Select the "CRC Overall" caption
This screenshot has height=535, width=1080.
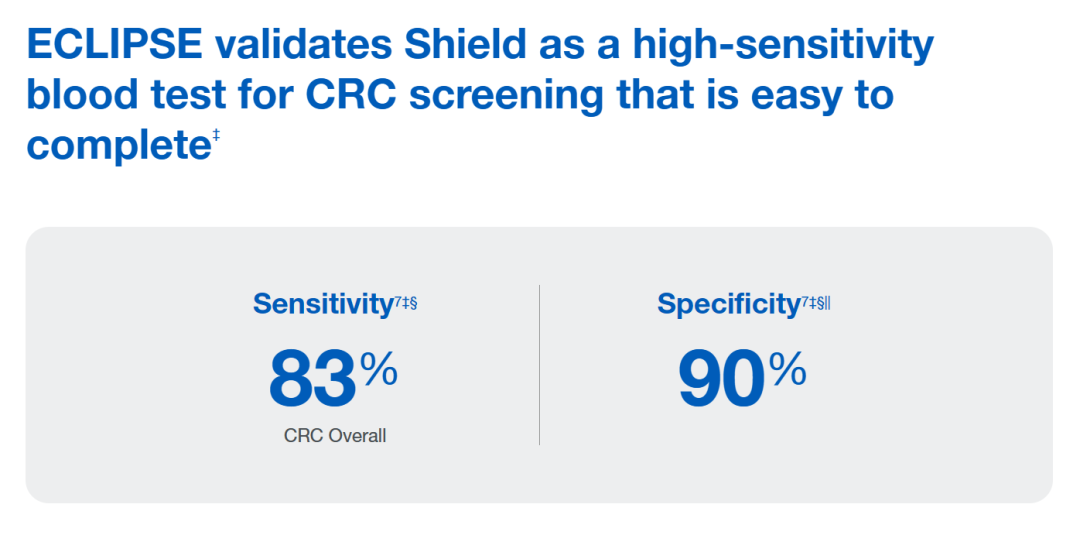pyautogui.click(x=335, y=436)
